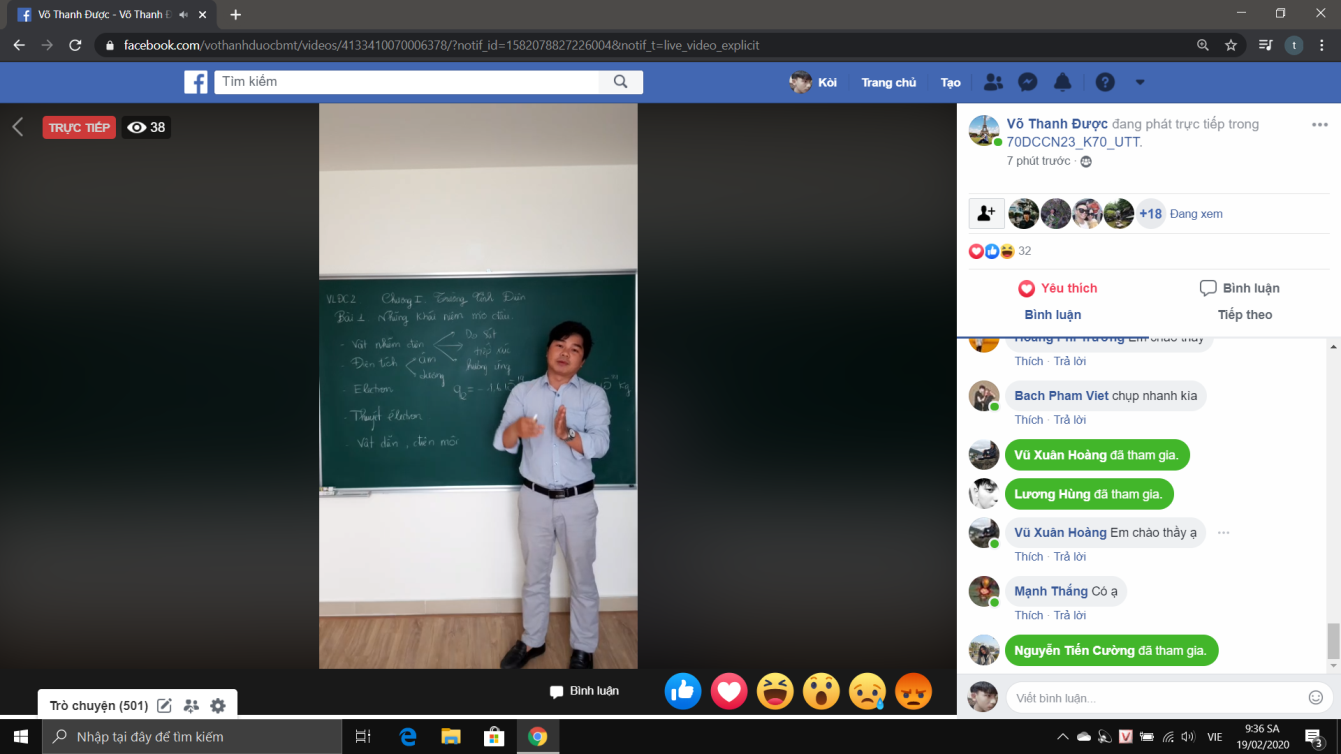Open the notifications bell icon
The width and height of the screenshot is (1341, 754).
1063,82
